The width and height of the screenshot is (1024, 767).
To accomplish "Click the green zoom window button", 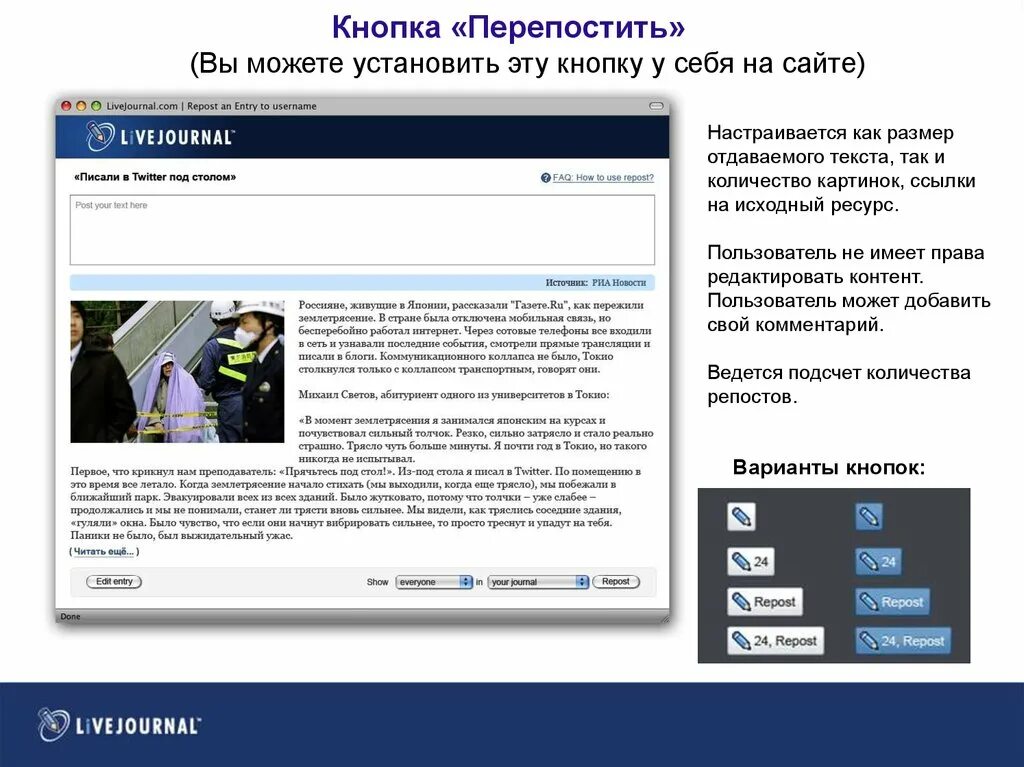I will (x=96, y=106).
